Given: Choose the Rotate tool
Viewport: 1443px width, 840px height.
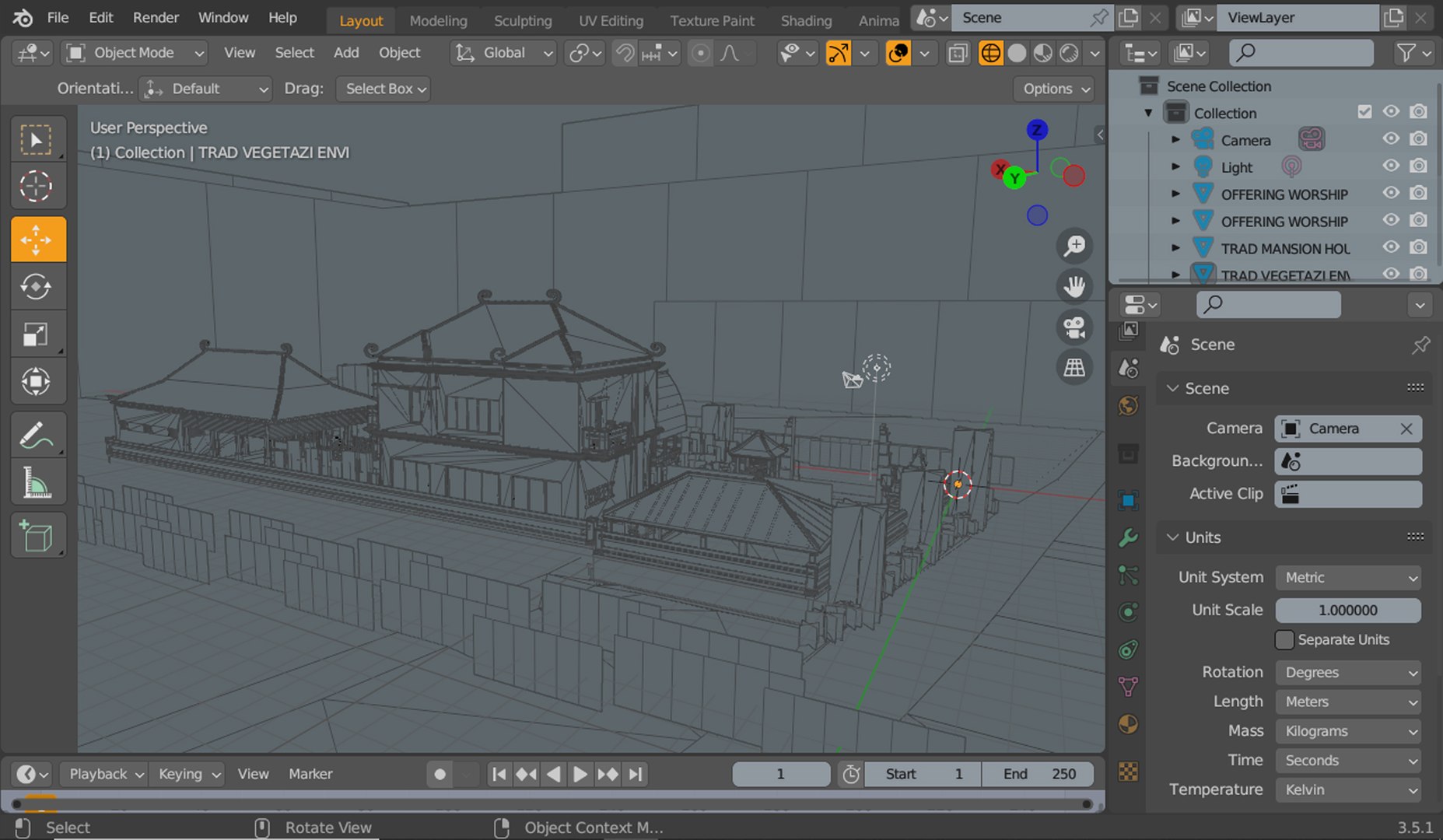Looking at the screenshot, I should [37, 287].
